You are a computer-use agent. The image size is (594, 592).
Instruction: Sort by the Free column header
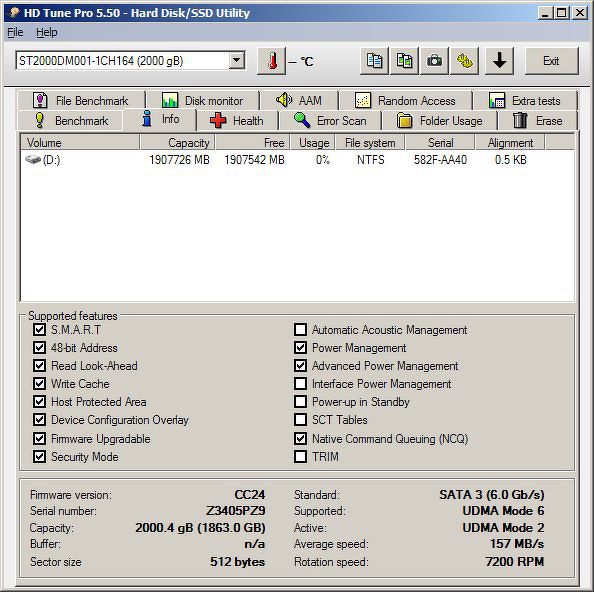point(252,142)
